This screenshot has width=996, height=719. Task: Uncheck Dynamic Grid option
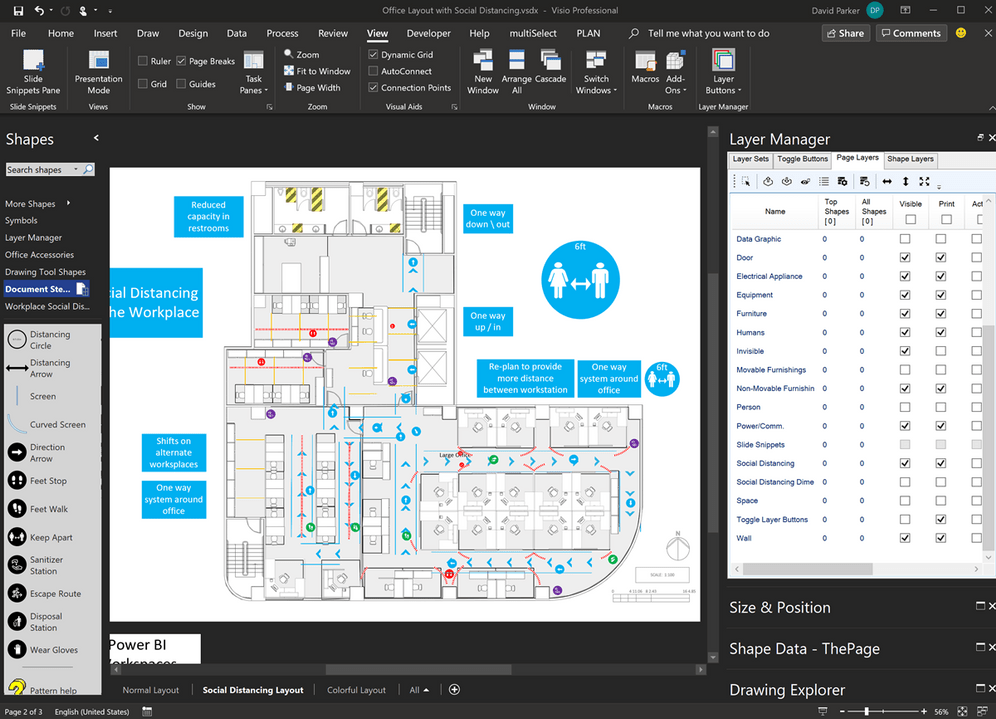pyautogui.click(x=374, y=55)
